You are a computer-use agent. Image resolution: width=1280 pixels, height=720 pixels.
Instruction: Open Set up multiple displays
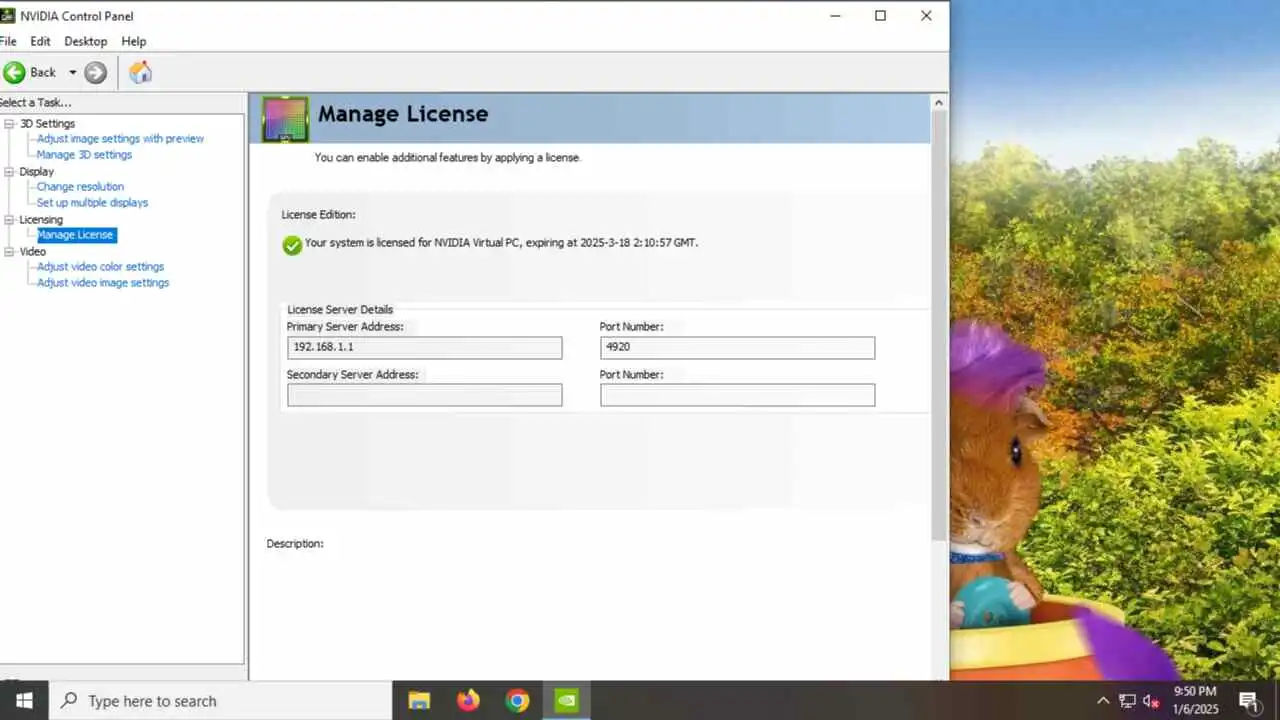click(92, 203)
